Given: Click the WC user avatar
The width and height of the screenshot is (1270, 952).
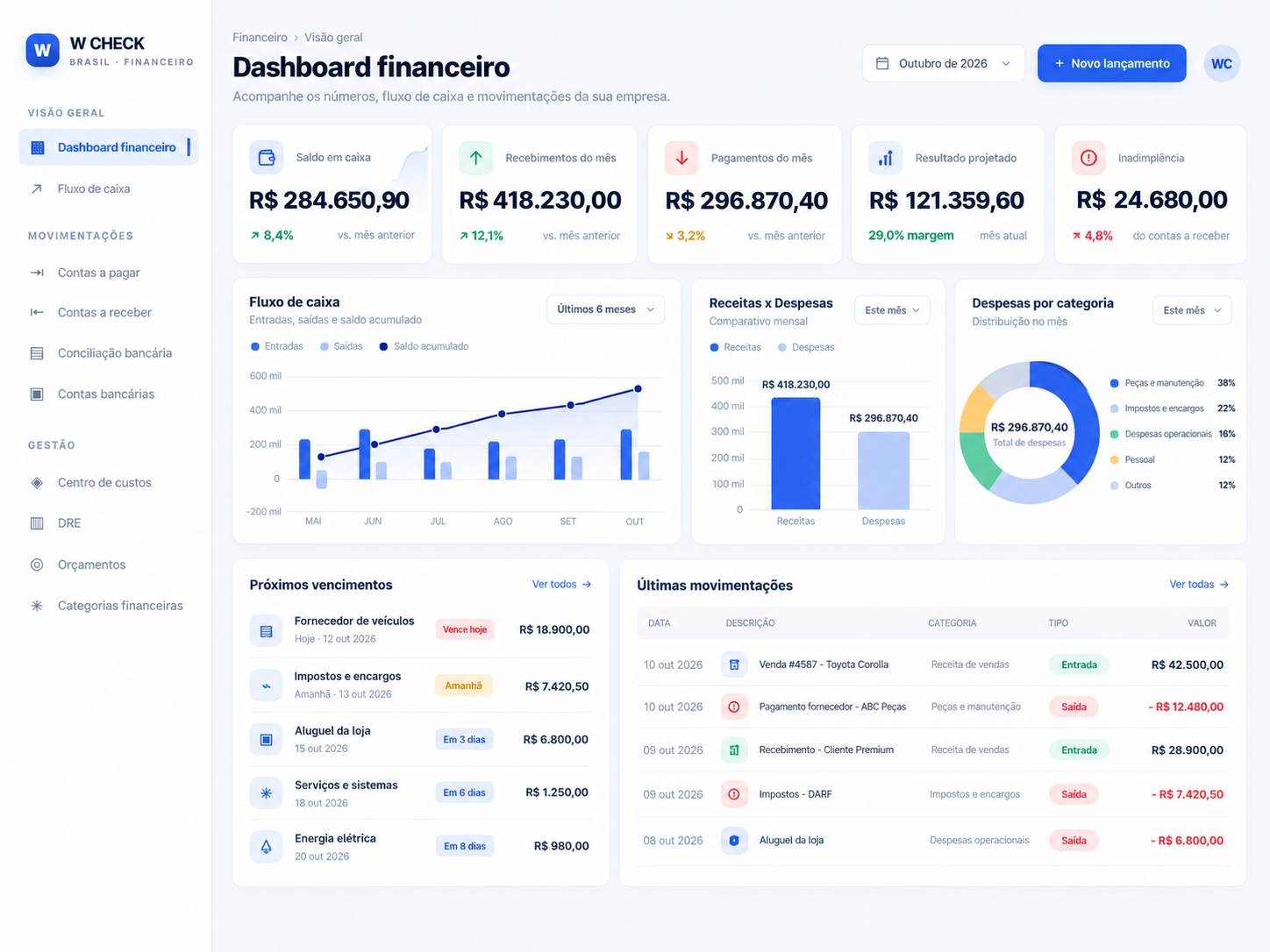Looking at the screenshot, I should [1222, 64].
